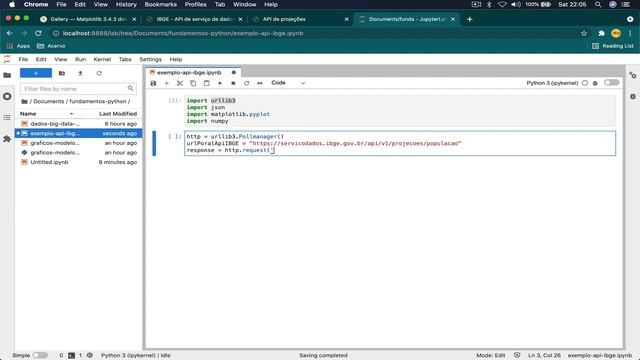Cut selected cells with scissors icon

click(x=180, y=83)
